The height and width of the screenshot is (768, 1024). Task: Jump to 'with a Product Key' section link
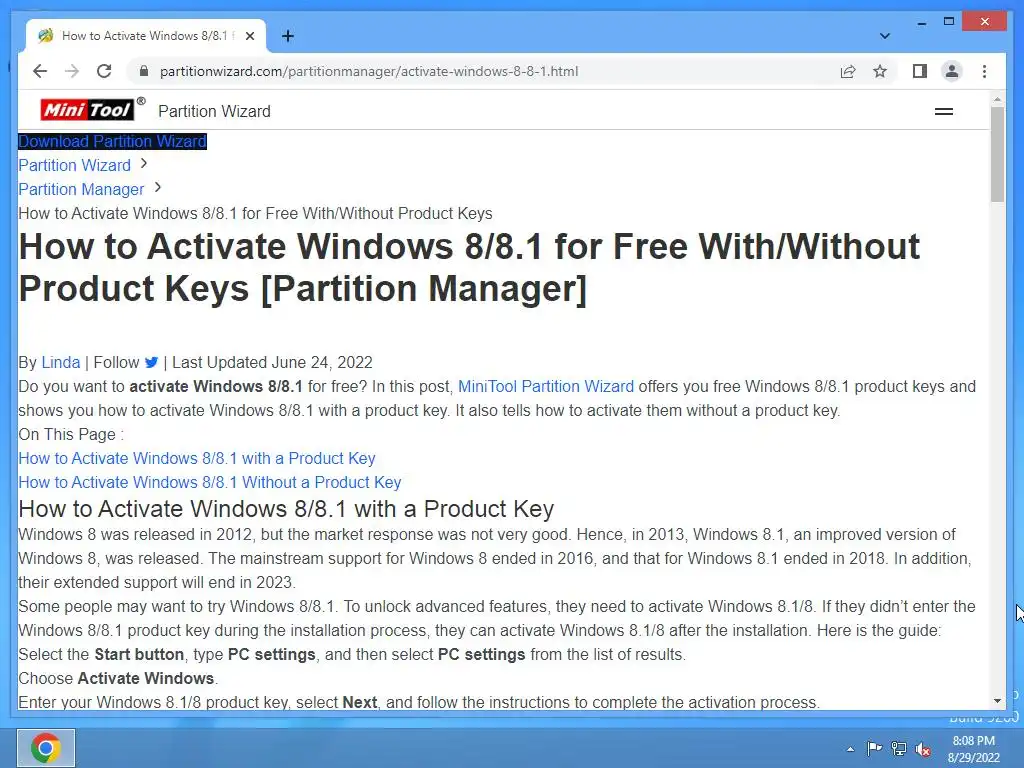tap(197, 458)
